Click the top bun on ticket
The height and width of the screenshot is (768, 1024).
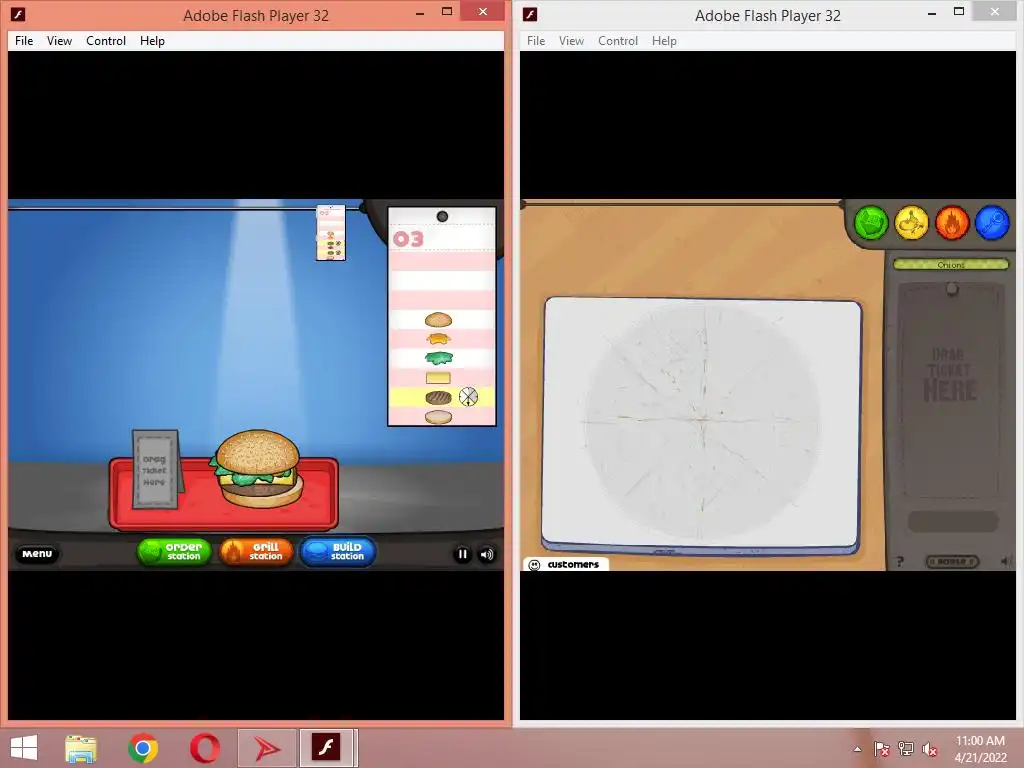pos(438,320)
